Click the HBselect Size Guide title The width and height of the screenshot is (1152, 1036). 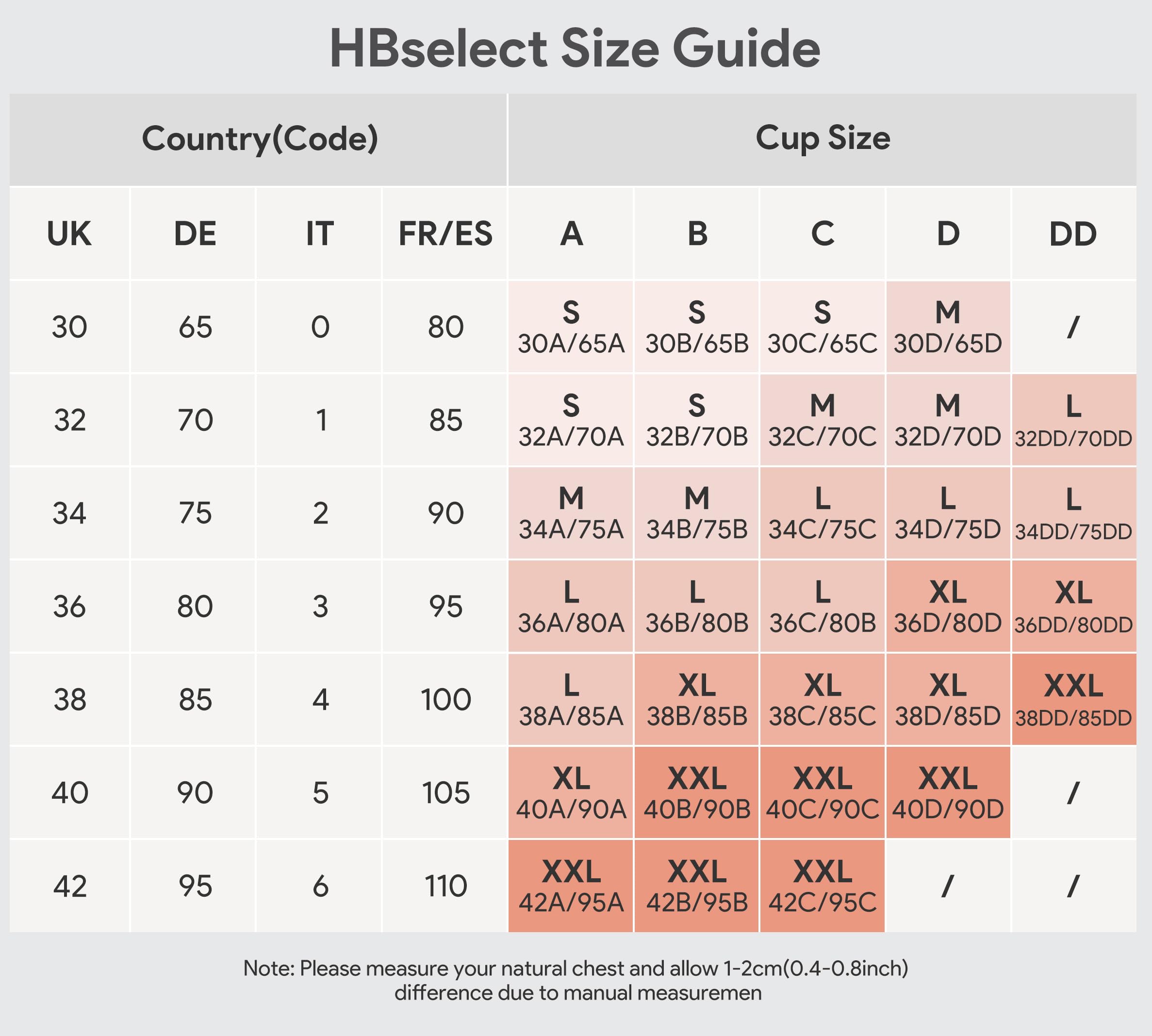[x=575, y=49]
